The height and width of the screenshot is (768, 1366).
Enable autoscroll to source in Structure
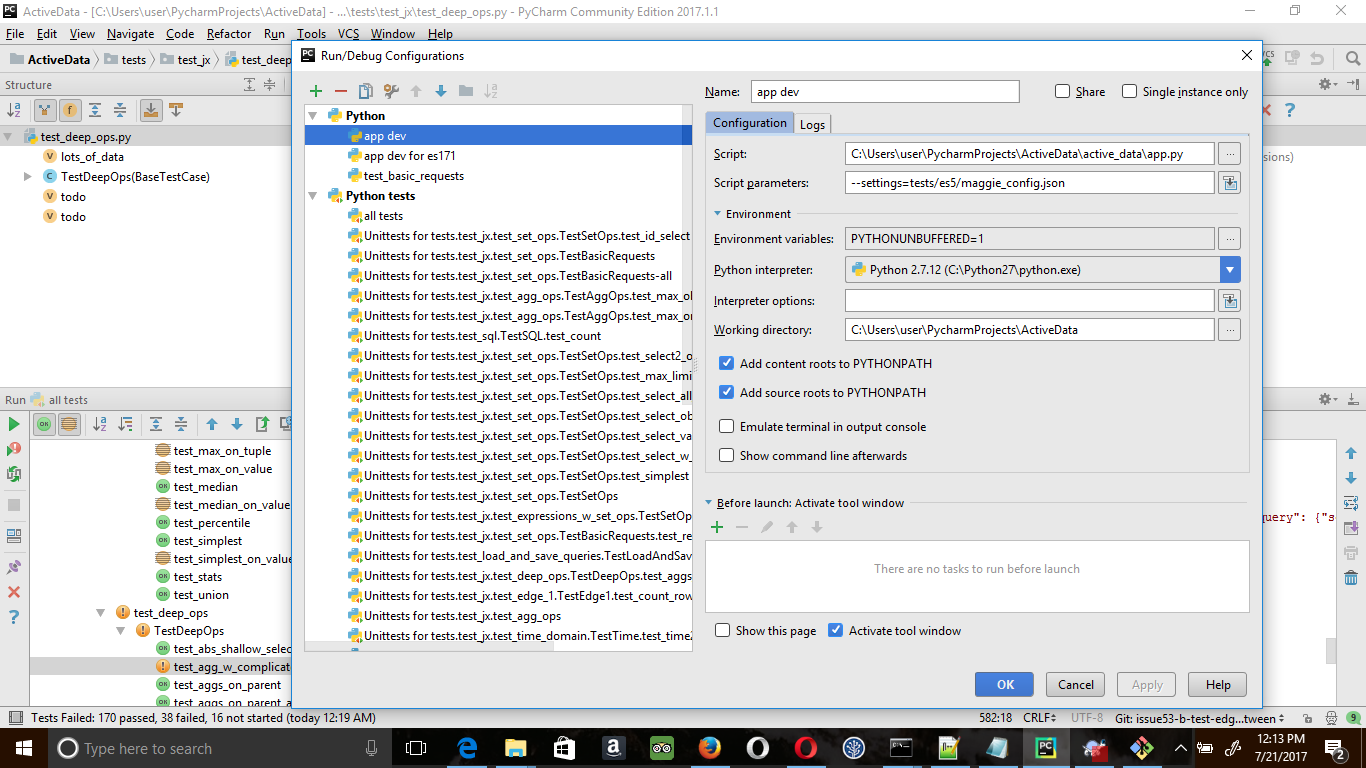[x=151, y=110]
